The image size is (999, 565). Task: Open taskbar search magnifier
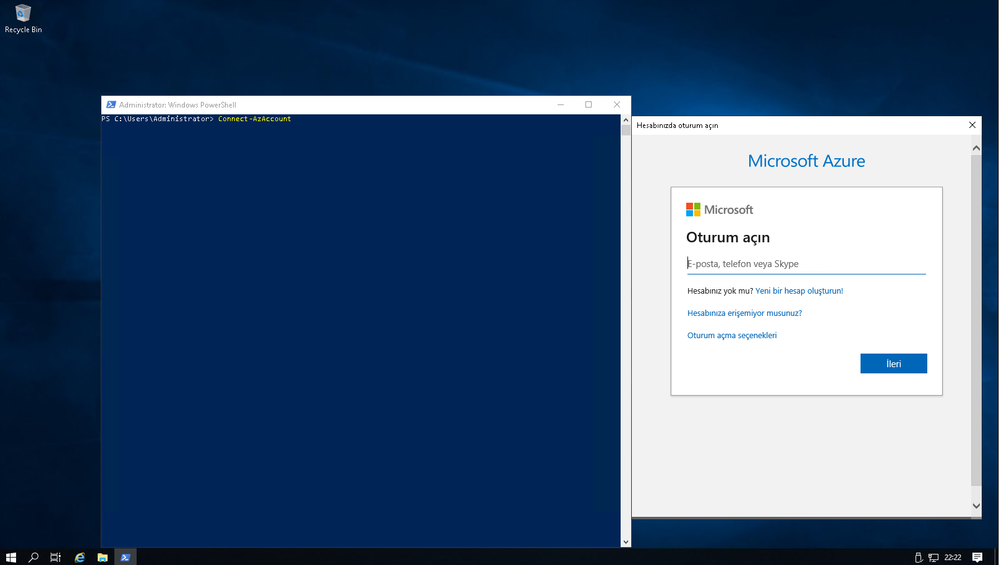coord(33,557)
